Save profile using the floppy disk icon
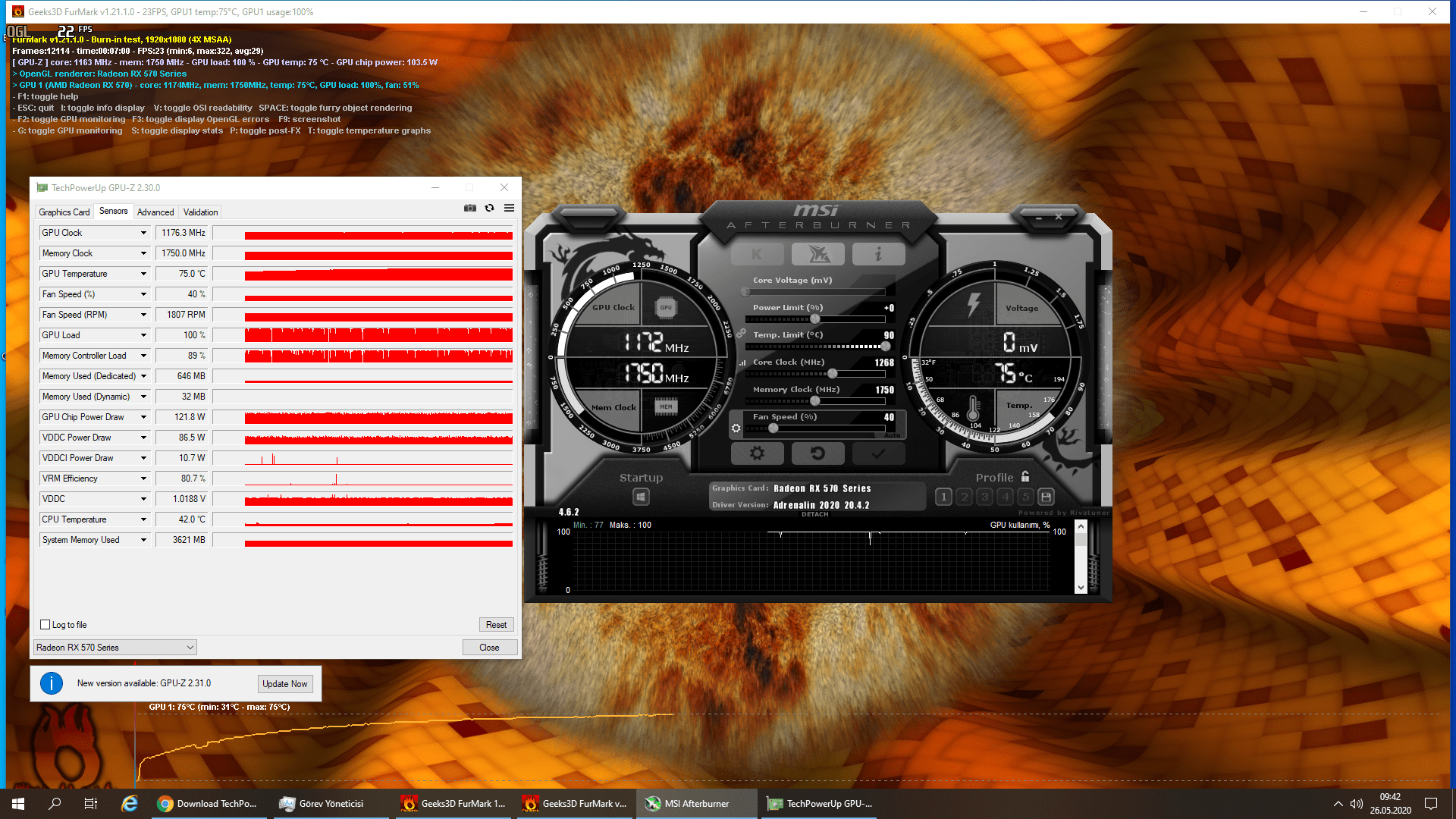This screenshot has width=1456, height=819. 1046,497
